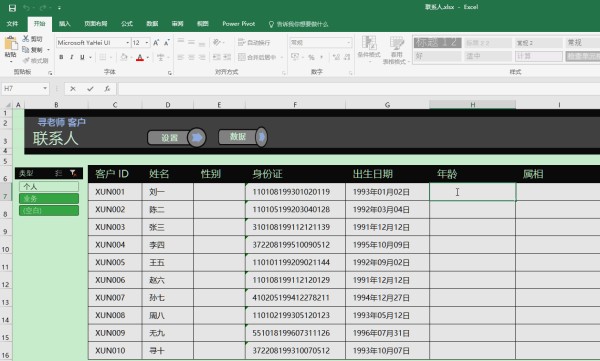The image size is (600, 361).
Task: Decrease the cell indent
Action: (217, 57)
